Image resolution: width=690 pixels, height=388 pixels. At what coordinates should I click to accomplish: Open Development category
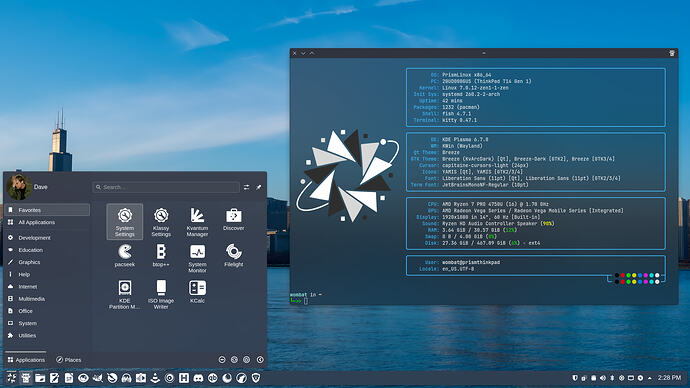(48, 238)
